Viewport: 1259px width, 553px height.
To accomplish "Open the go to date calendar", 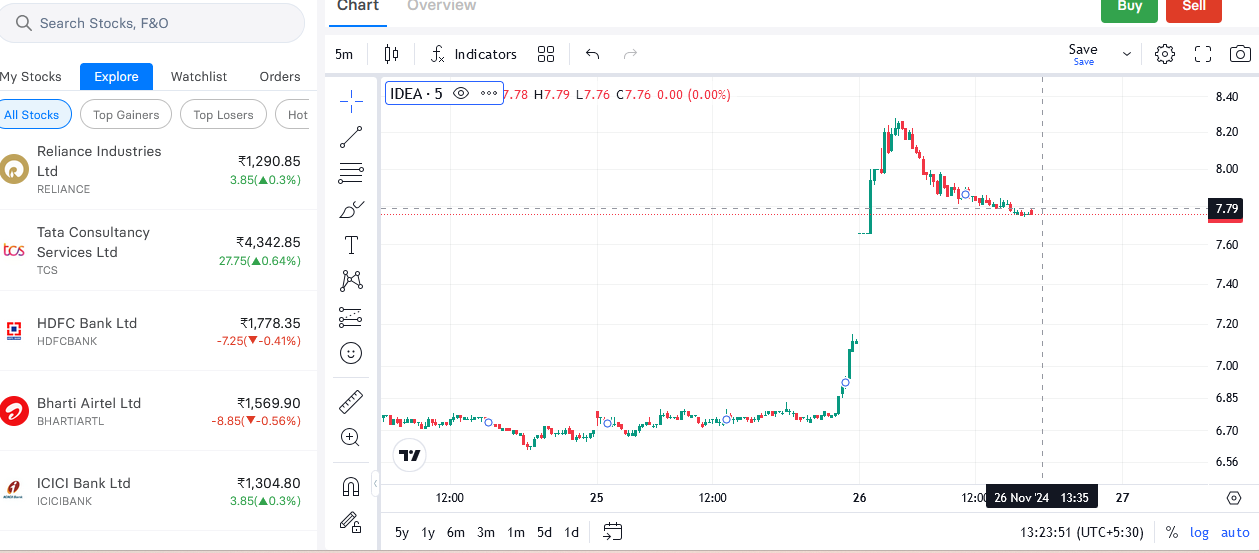I will pyautogui.click(x=613, y=532).
